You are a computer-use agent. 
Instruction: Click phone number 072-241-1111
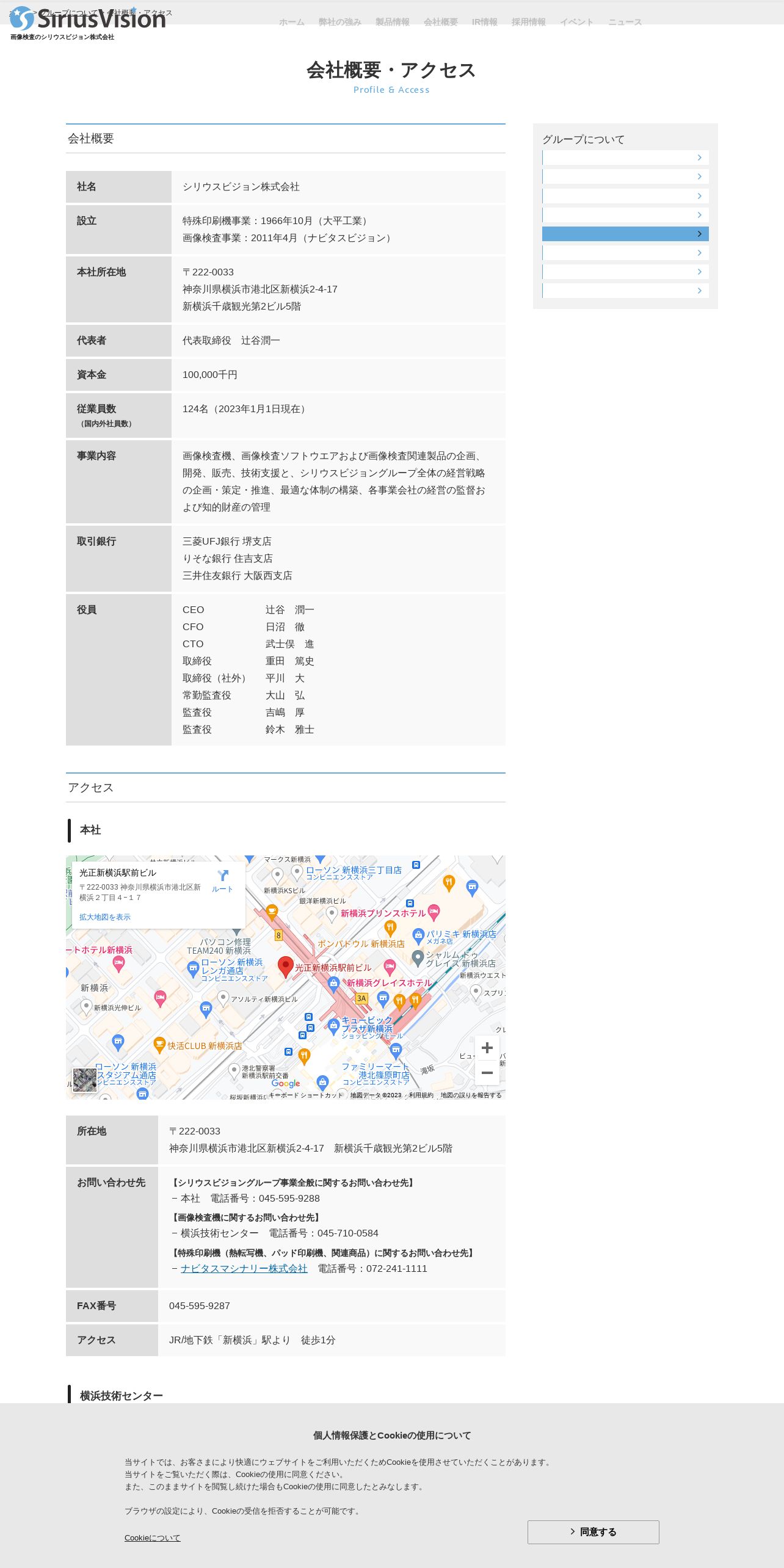[x=397, y=1268]
